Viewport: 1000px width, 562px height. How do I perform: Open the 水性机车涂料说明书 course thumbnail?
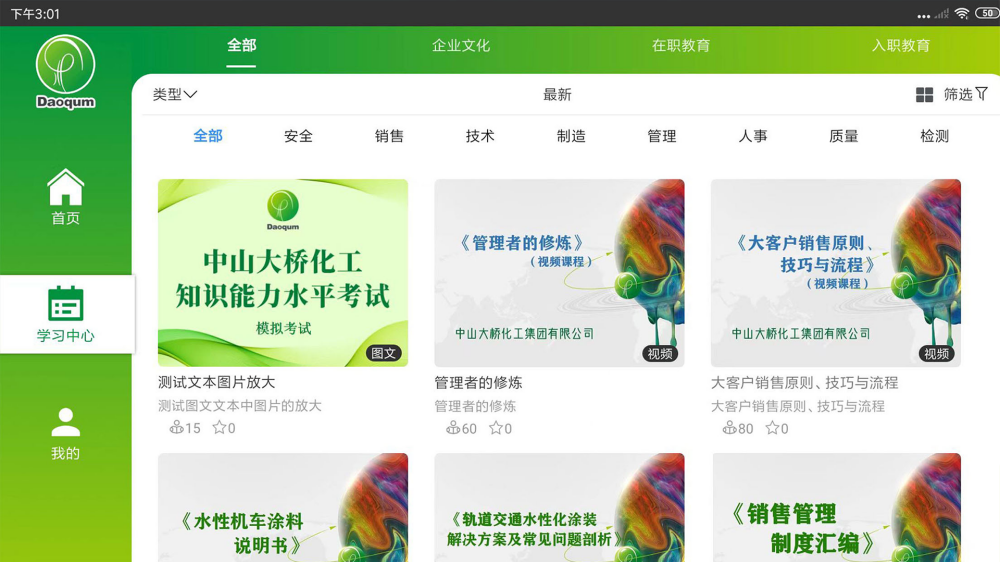coord(283,508)
